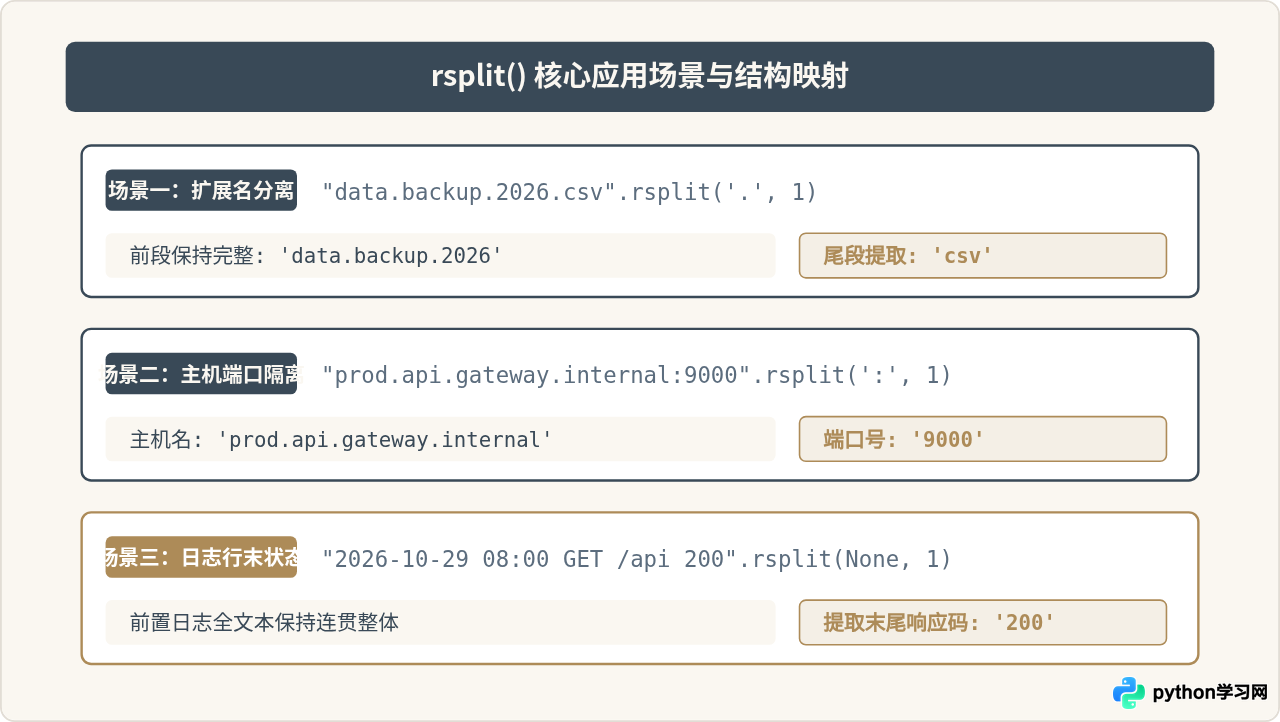Select the '场景一：扩展名分离' badge
This screenshot has height=722, width=1280.
tap(201, 190)
